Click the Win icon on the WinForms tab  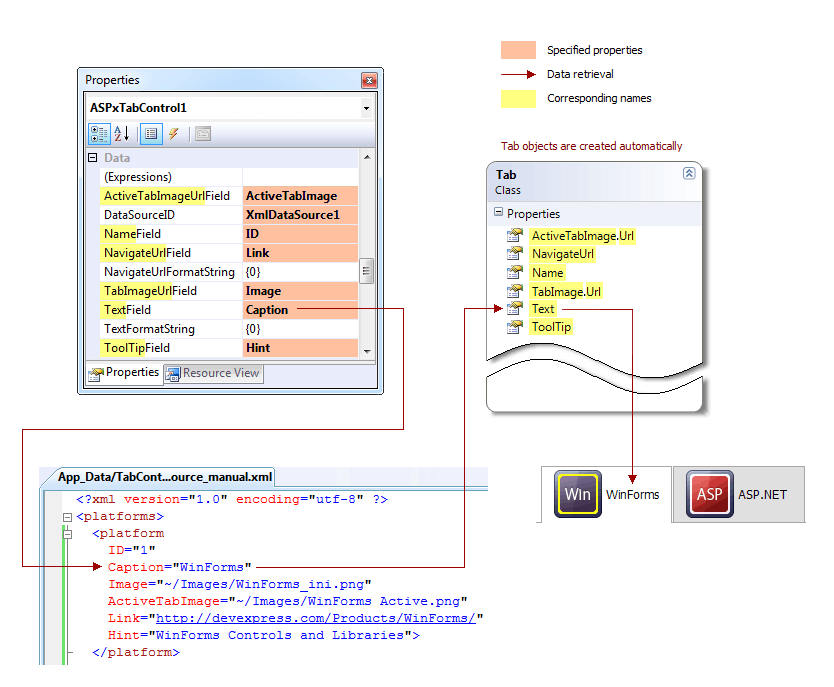pos(577,493)
